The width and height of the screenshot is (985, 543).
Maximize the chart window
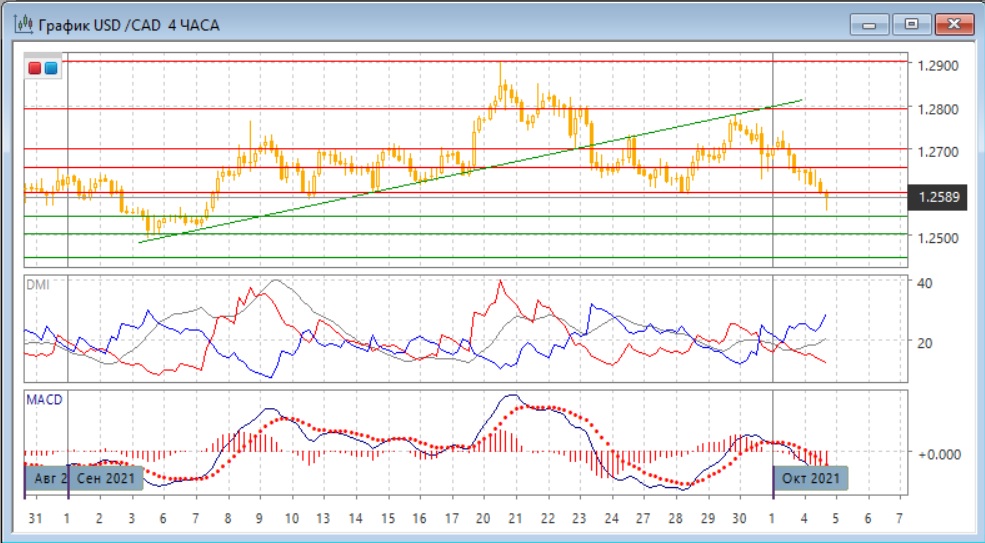(912, 25)
